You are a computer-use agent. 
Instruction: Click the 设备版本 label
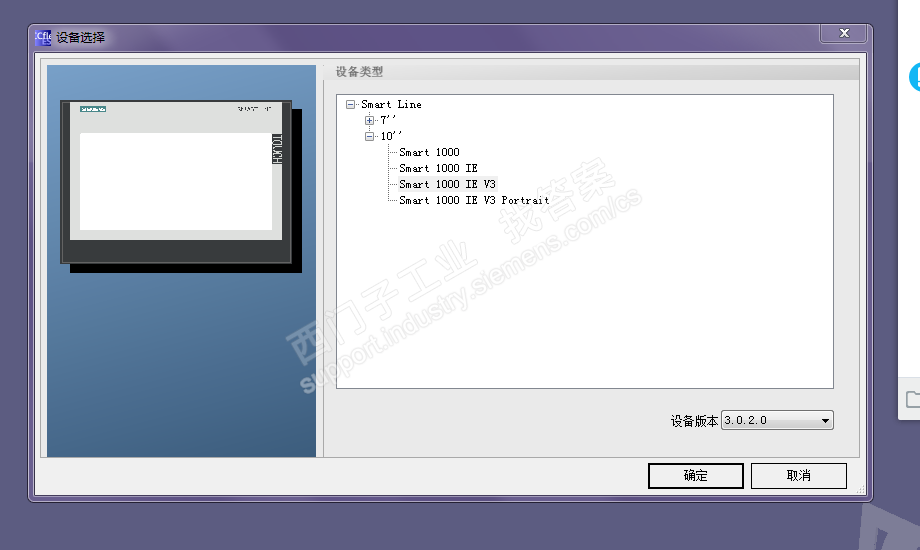tap(694, 421)
